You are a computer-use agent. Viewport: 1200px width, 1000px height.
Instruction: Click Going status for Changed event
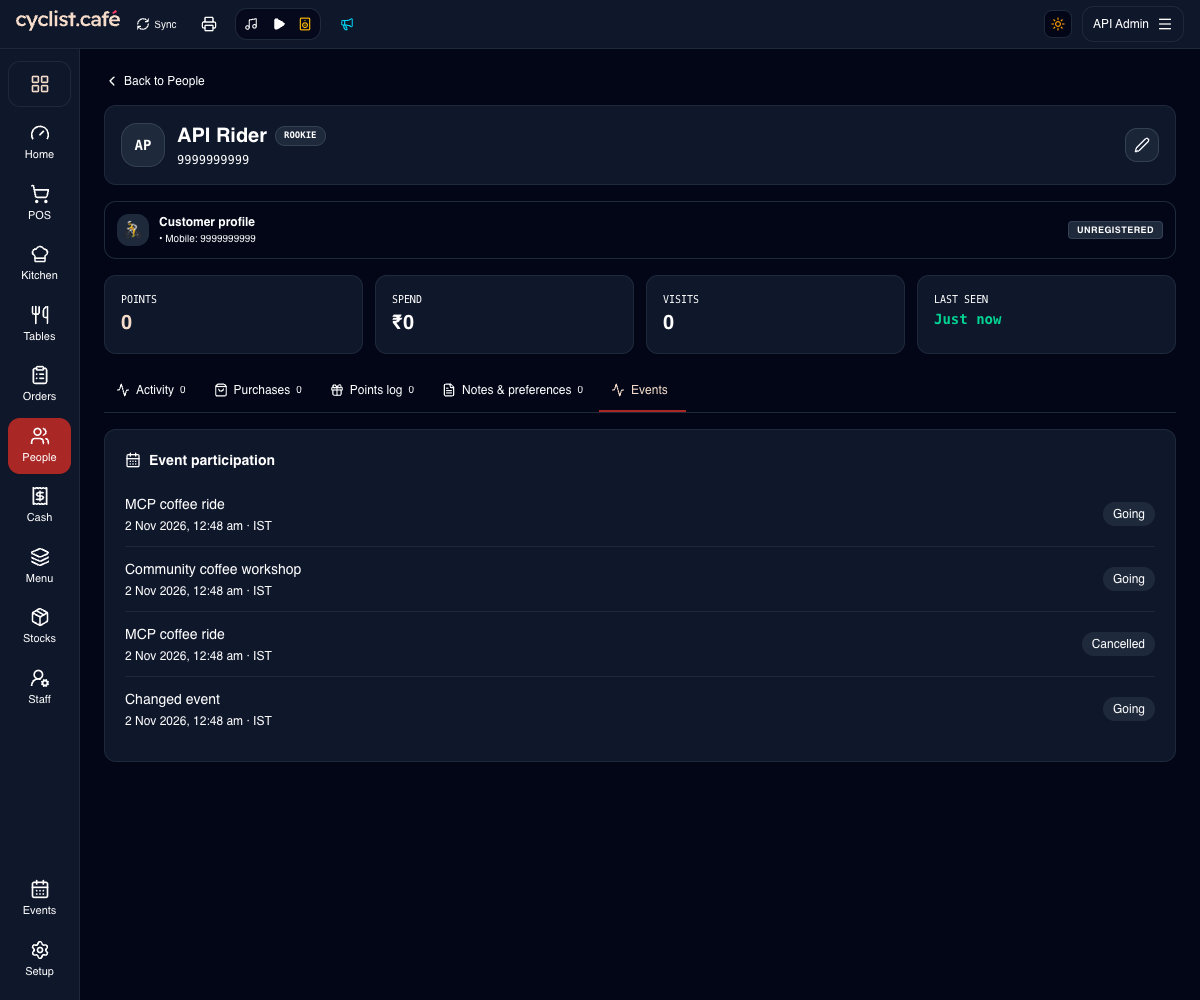point(1129,709)
